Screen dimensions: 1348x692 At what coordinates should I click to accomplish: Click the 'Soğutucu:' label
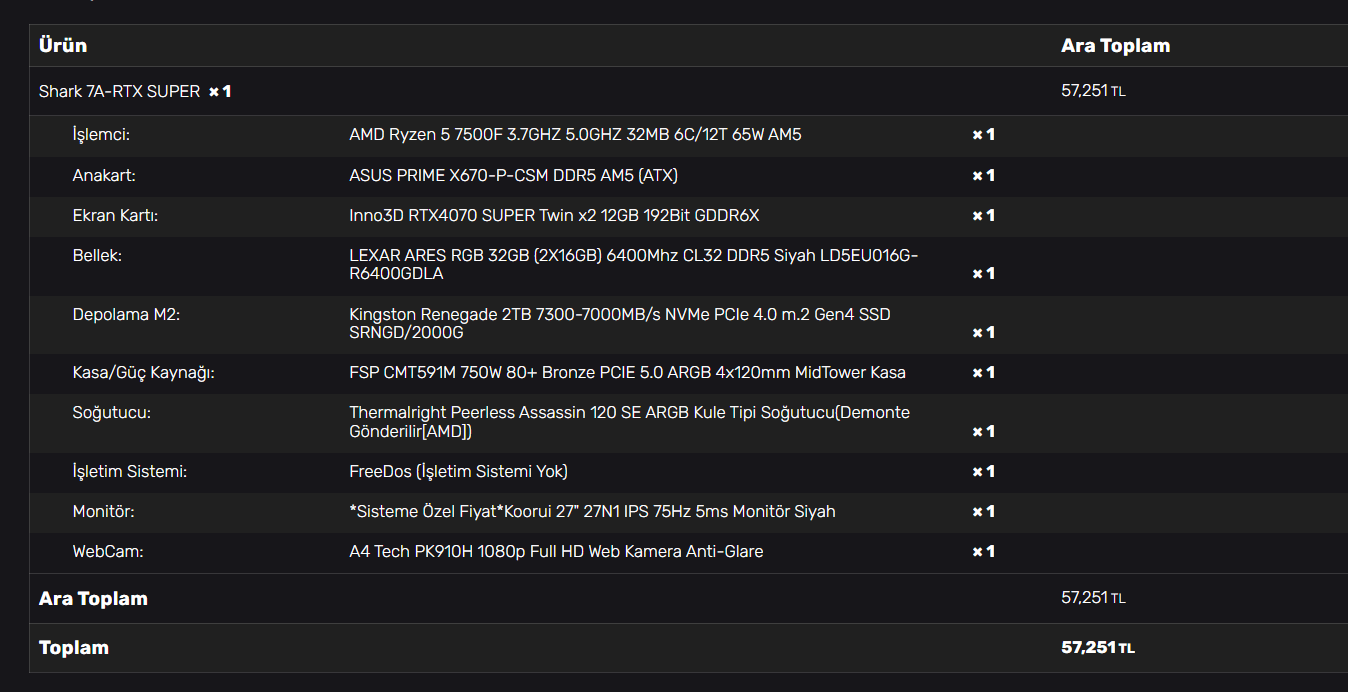pyautogui.click(x=112, y=412)
